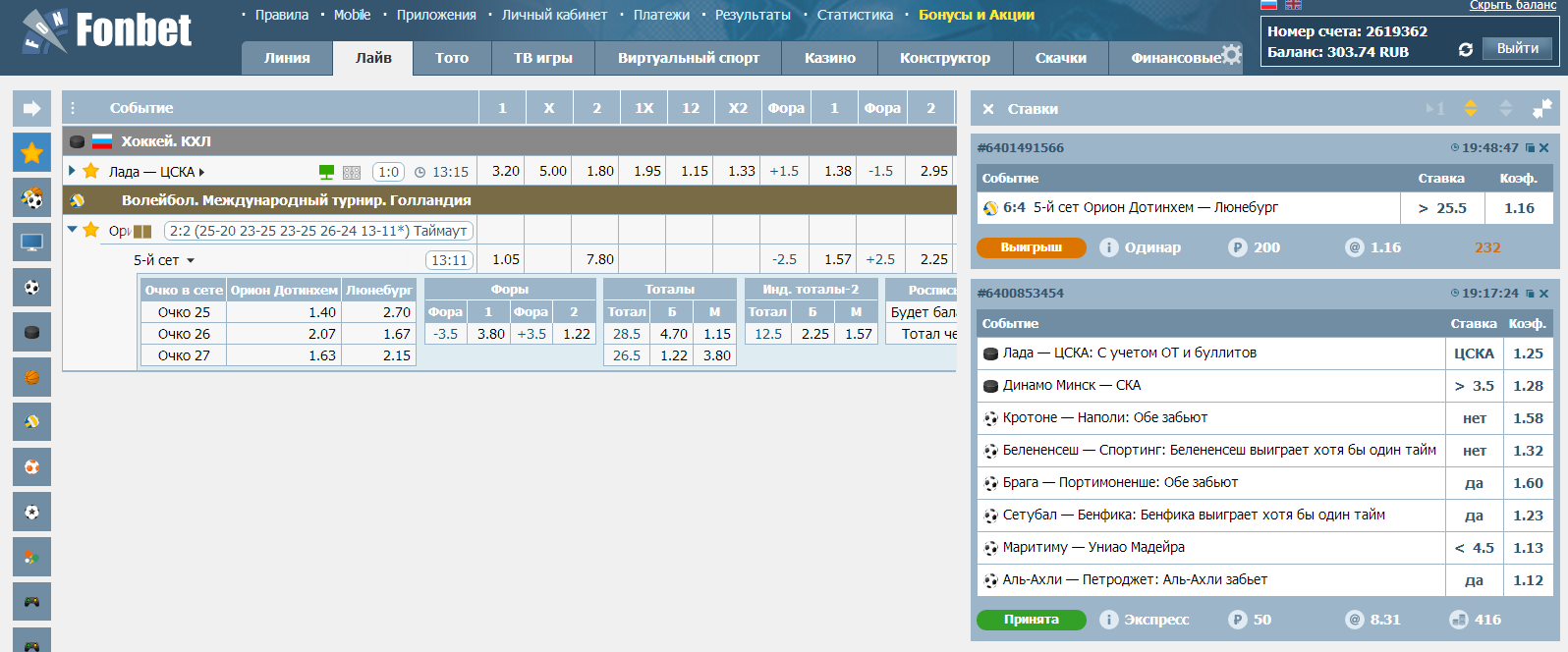The width and height of the screenshot is (1568, 652).
Task: Switch language with the UK flag icon
Action: (x=1293, y=5)
